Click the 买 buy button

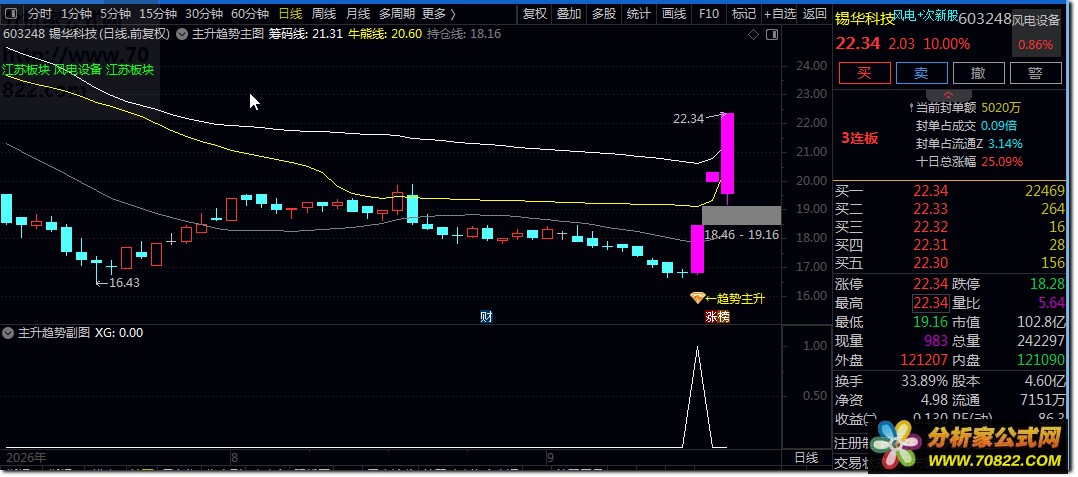tap(864, 73)
